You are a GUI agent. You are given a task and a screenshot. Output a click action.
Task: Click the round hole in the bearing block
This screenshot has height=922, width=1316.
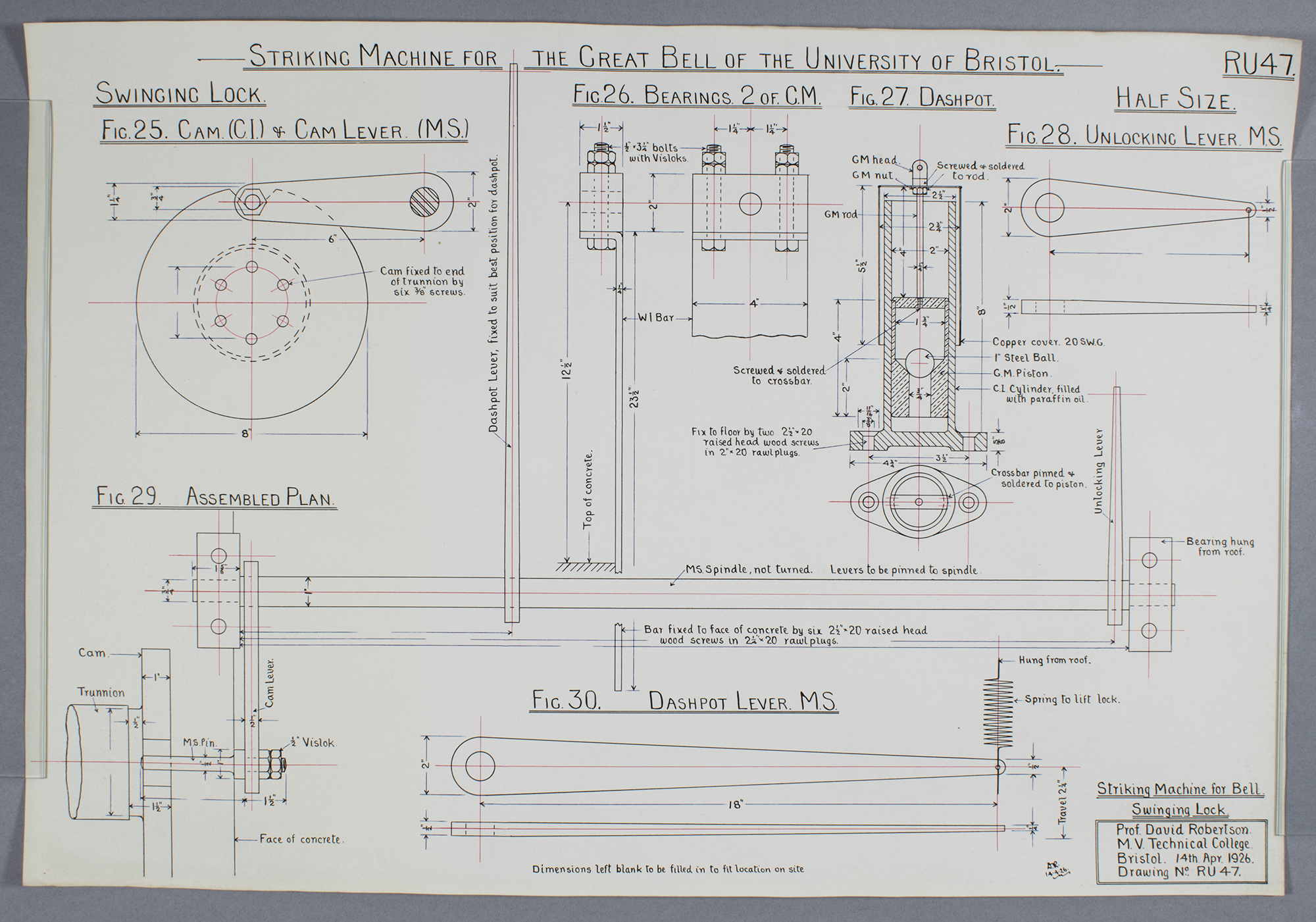750,203
